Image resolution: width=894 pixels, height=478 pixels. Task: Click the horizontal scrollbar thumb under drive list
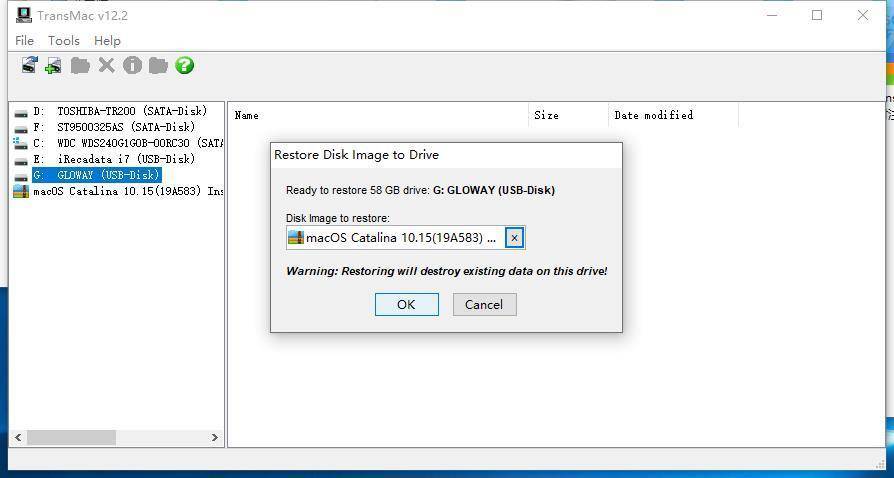click(x=71, y=438)
